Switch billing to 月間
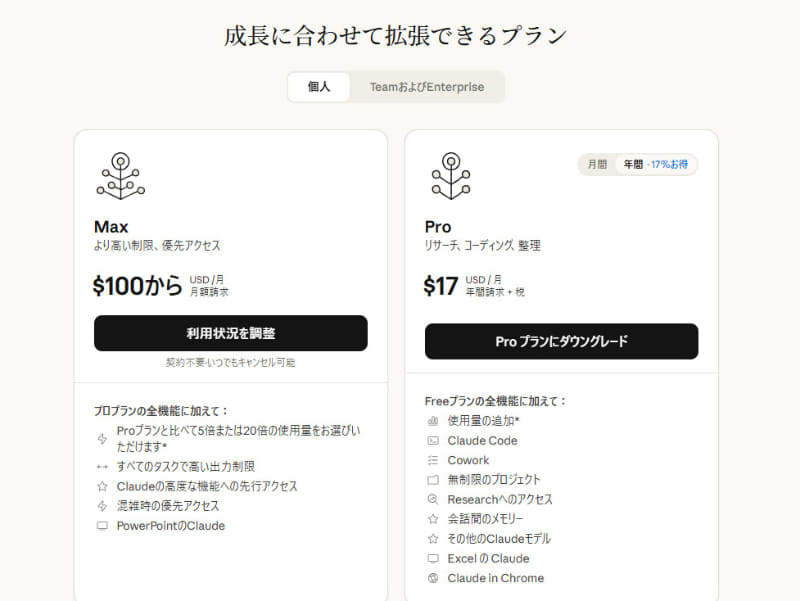 click(x=597, y=163)
